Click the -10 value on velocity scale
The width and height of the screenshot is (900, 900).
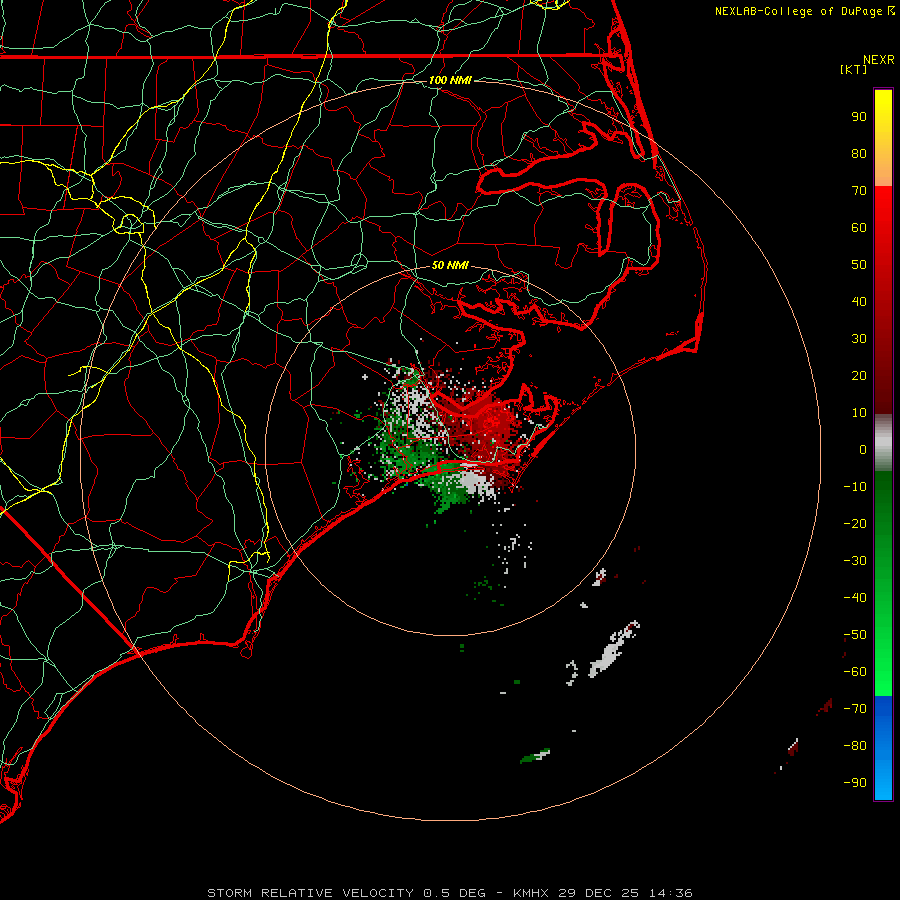pyautogui.click(x=855, y=487)
